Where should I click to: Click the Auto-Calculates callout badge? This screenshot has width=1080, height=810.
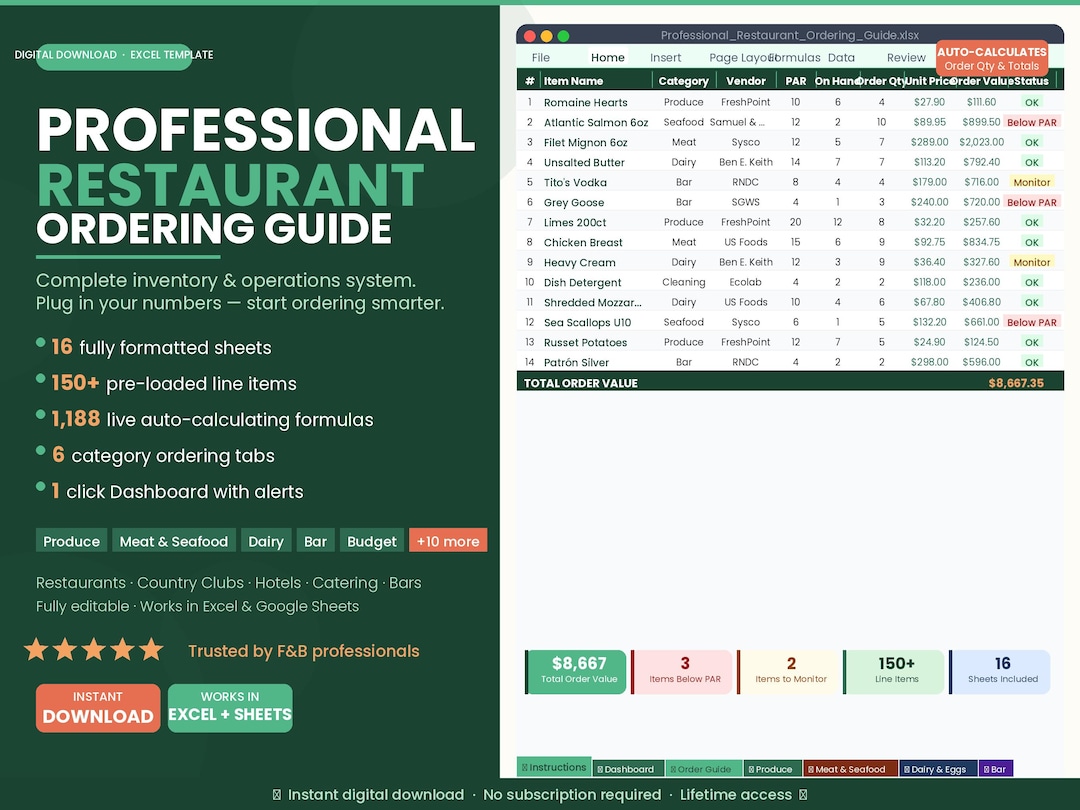(x=992, y=59)
